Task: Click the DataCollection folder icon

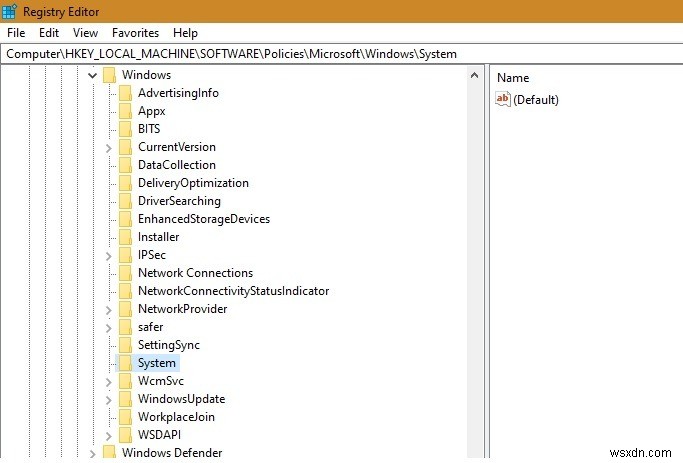Action: [125, 165]
